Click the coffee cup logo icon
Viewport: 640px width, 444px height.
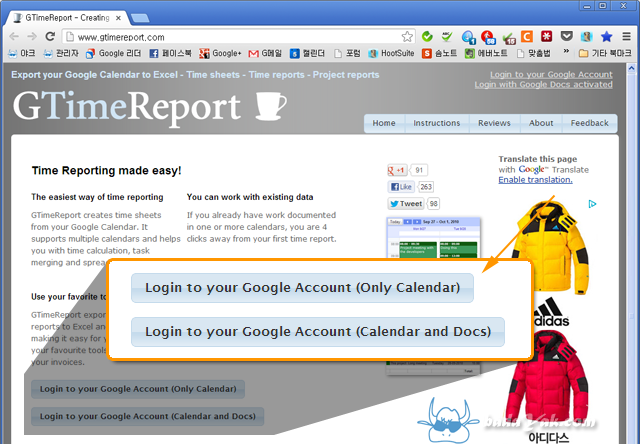tap(271, 106)
